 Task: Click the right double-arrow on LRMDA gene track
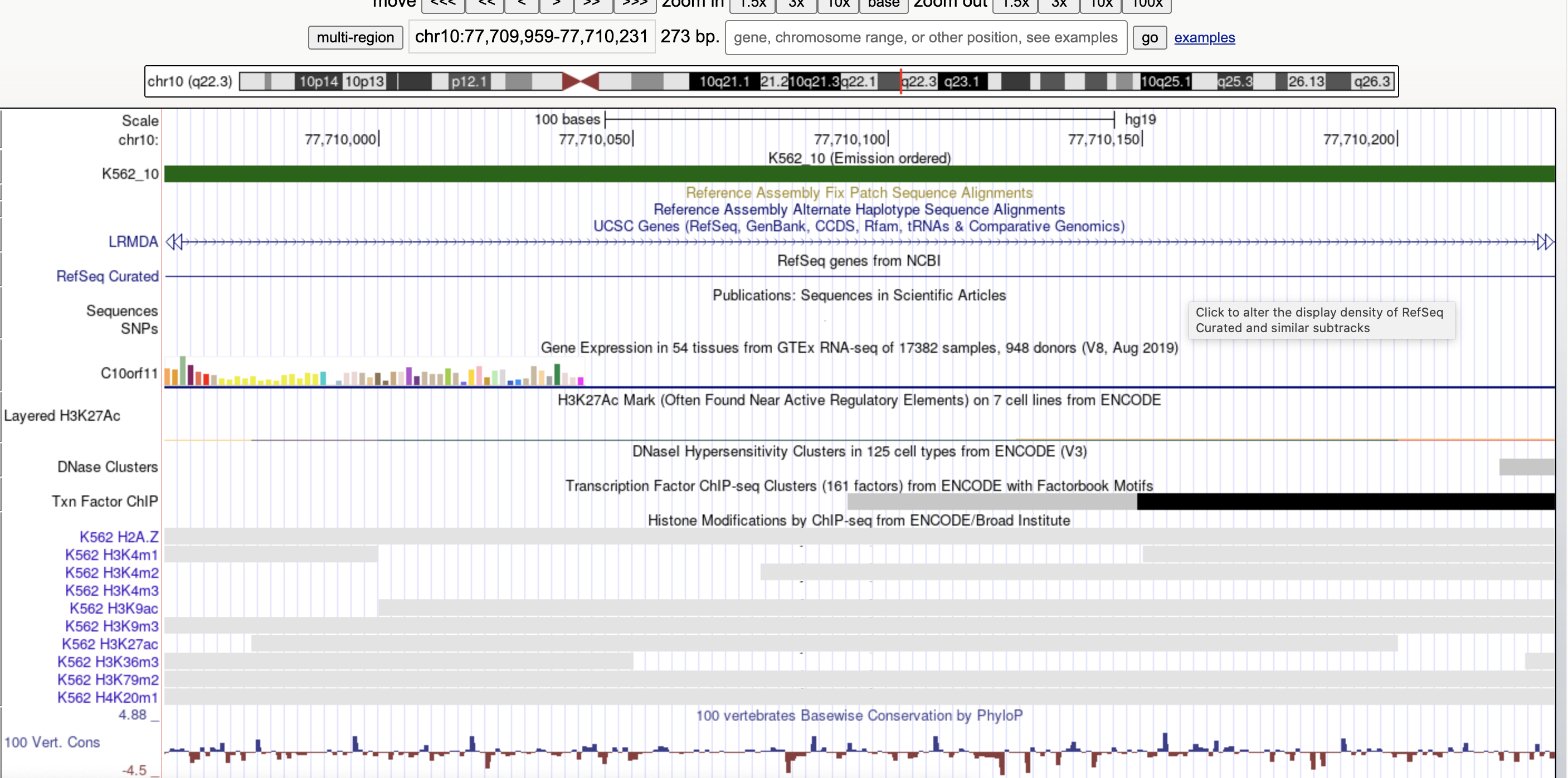[1545, 242]
